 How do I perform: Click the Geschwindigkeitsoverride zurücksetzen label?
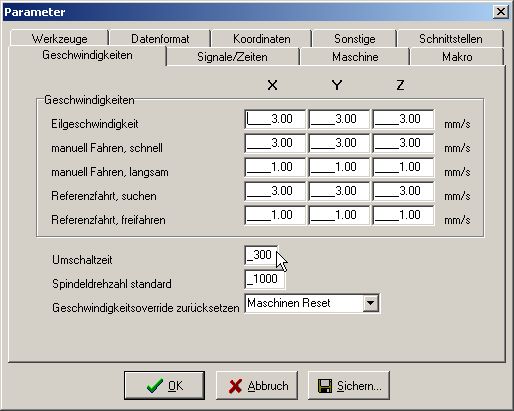146,308
